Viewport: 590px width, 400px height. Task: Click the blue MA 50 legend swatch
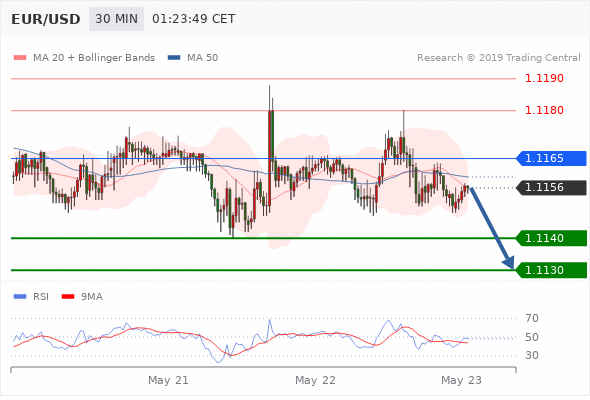pyautogui.click(x=174, y=58)
